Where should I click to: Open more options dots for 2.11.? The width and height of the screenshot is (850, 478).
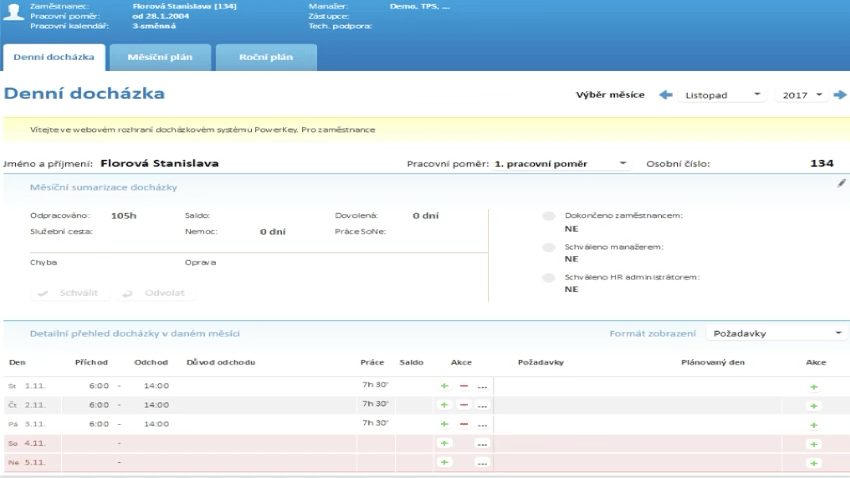482,405
